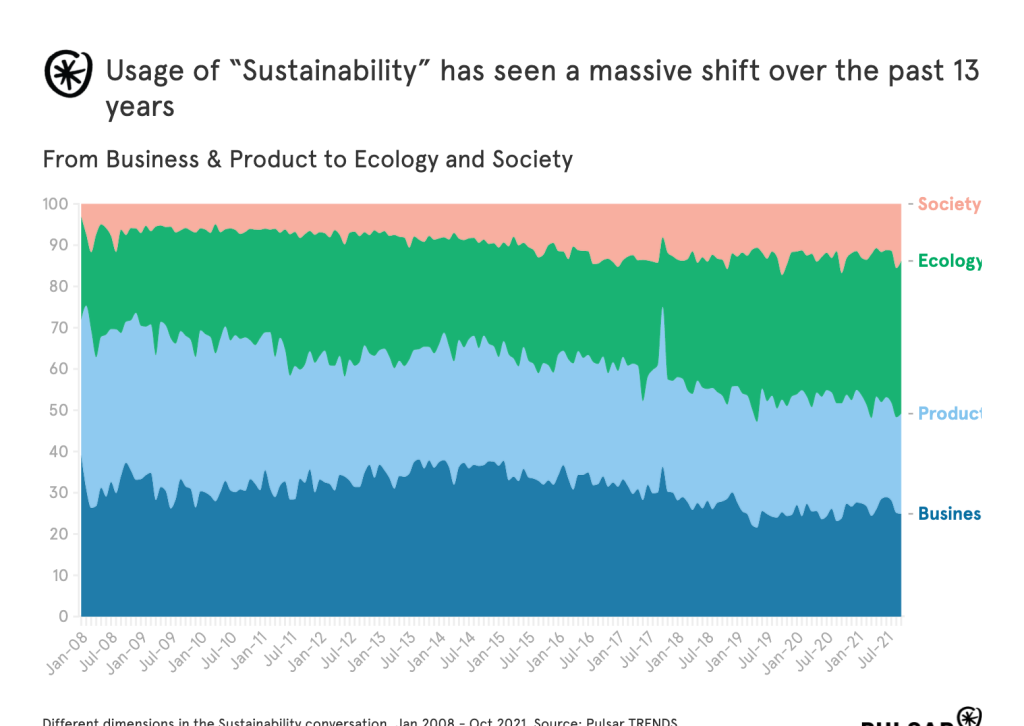
Task: Select the Ecology legend label
Action: pyautogui.click(x=950, y=261)
